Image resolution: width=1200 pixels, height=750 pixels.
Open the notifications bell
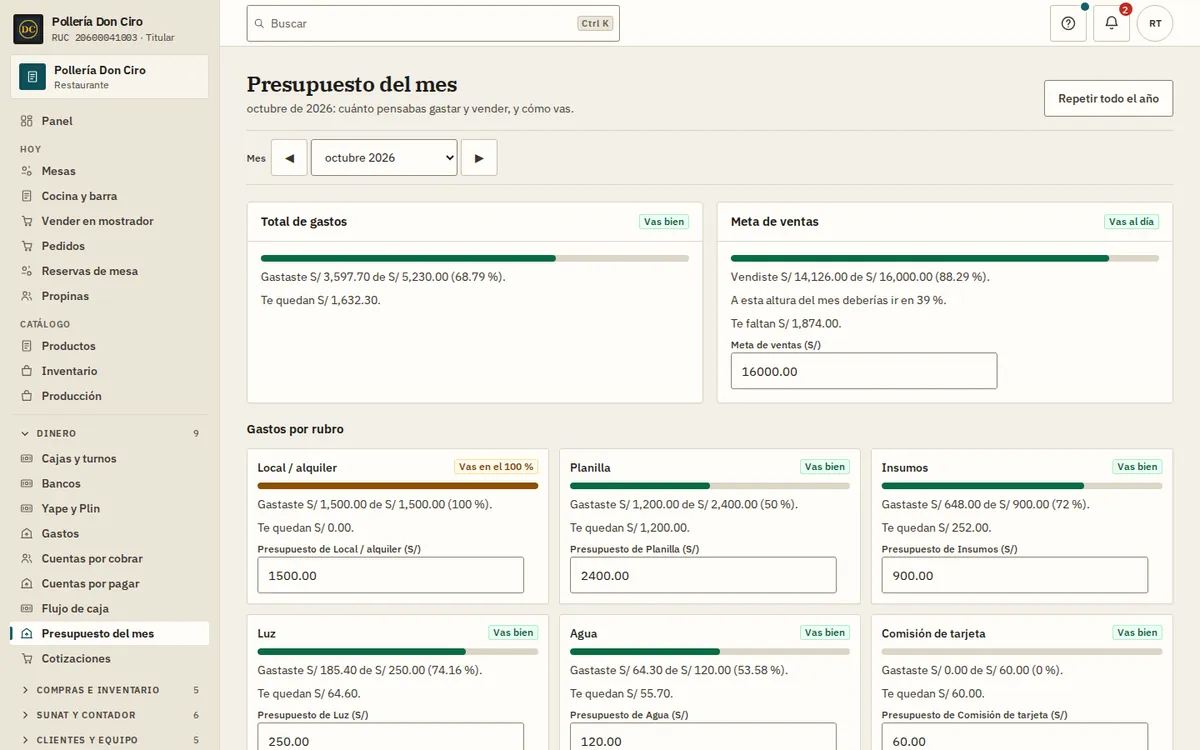[1111, 23]
